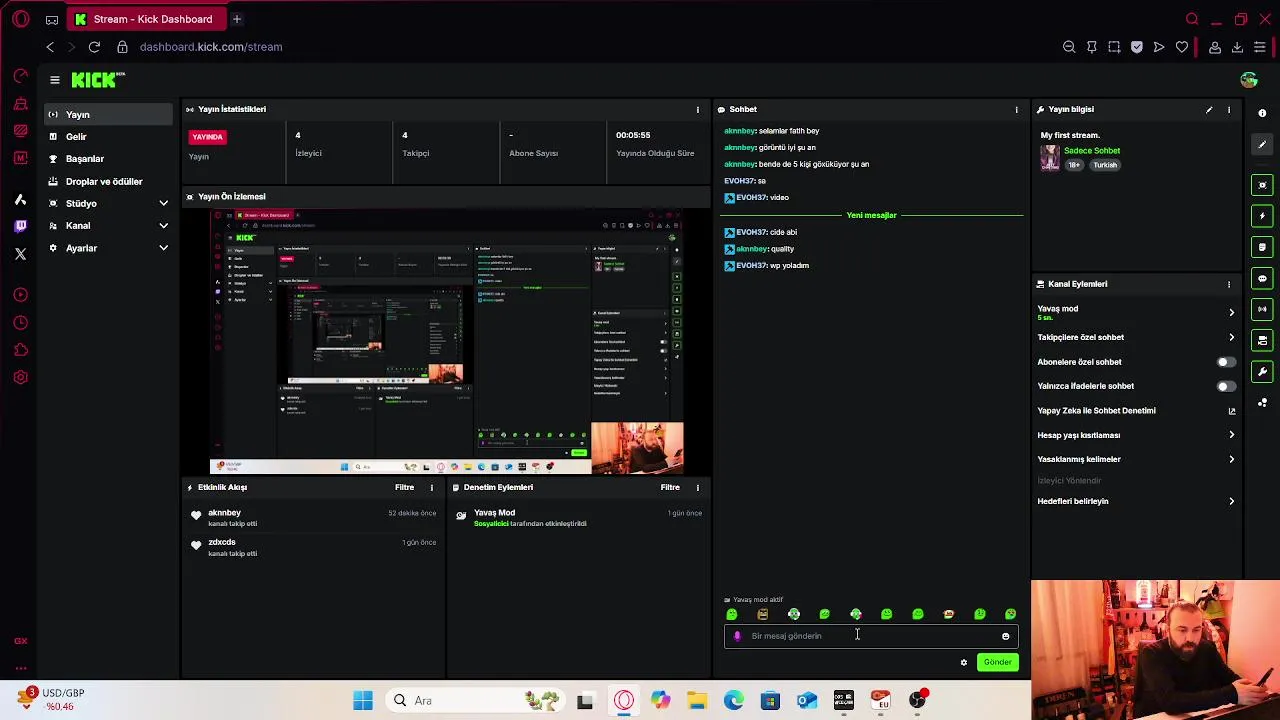The image size is (1280, 720).
Task: Open Yayın bilgisi three-dot menu
Action: coord(1229,109)
